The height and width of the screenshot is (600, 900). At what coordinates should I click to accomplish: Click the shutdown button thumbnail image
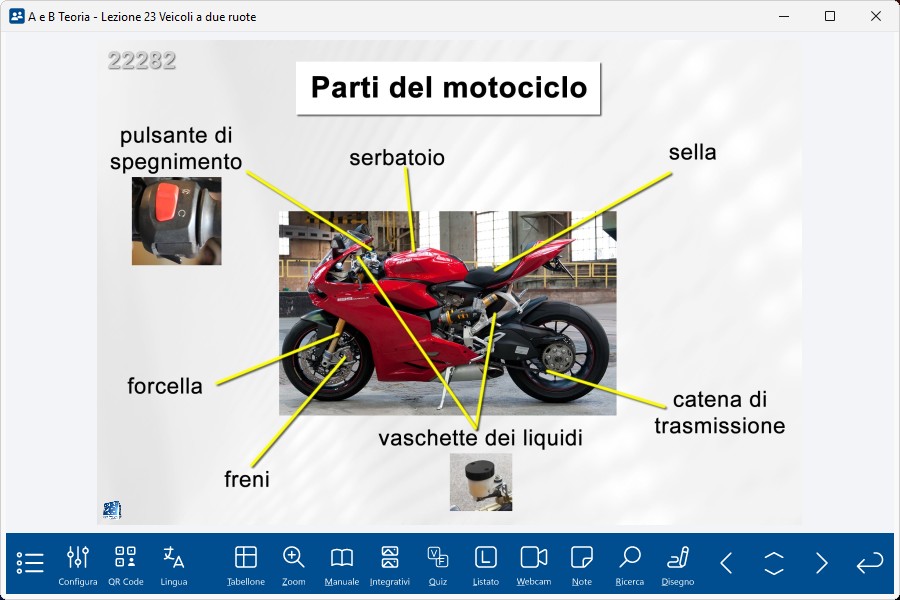176,221
